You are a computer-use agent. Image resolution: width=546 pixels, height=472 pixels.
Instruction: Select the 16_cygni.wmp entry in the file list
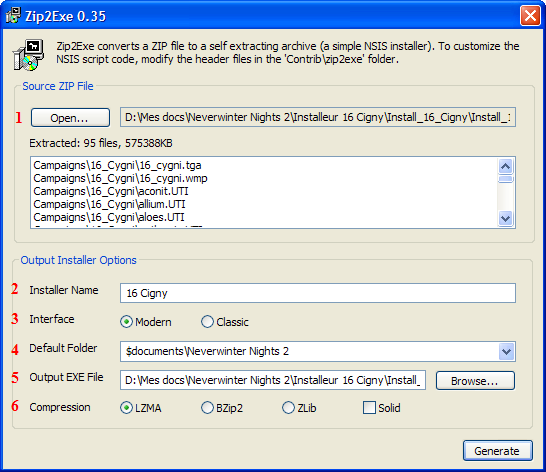[120, 178]
